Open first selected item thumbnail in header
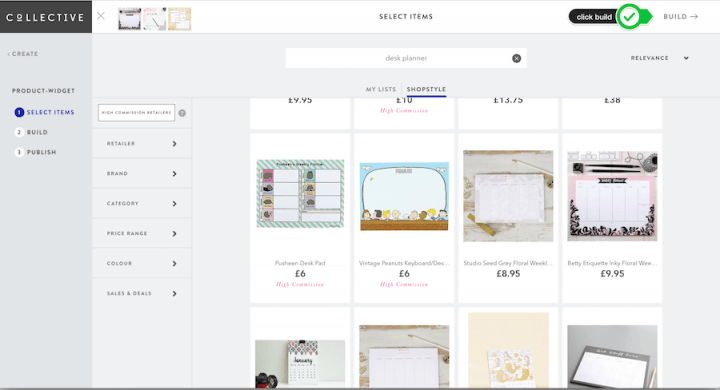Image resolution: width=720 pixels, height=390 pixels. point(129,19)
